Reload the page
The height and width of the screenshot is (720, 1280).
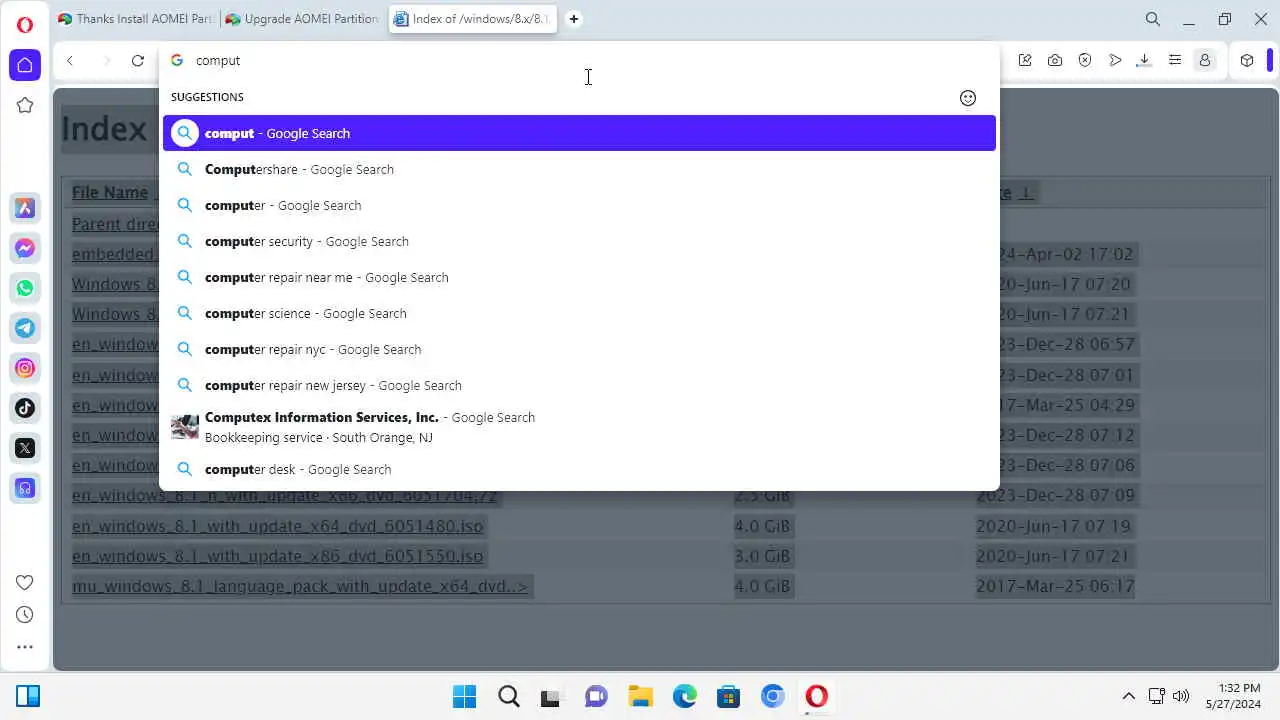point(138,61)
